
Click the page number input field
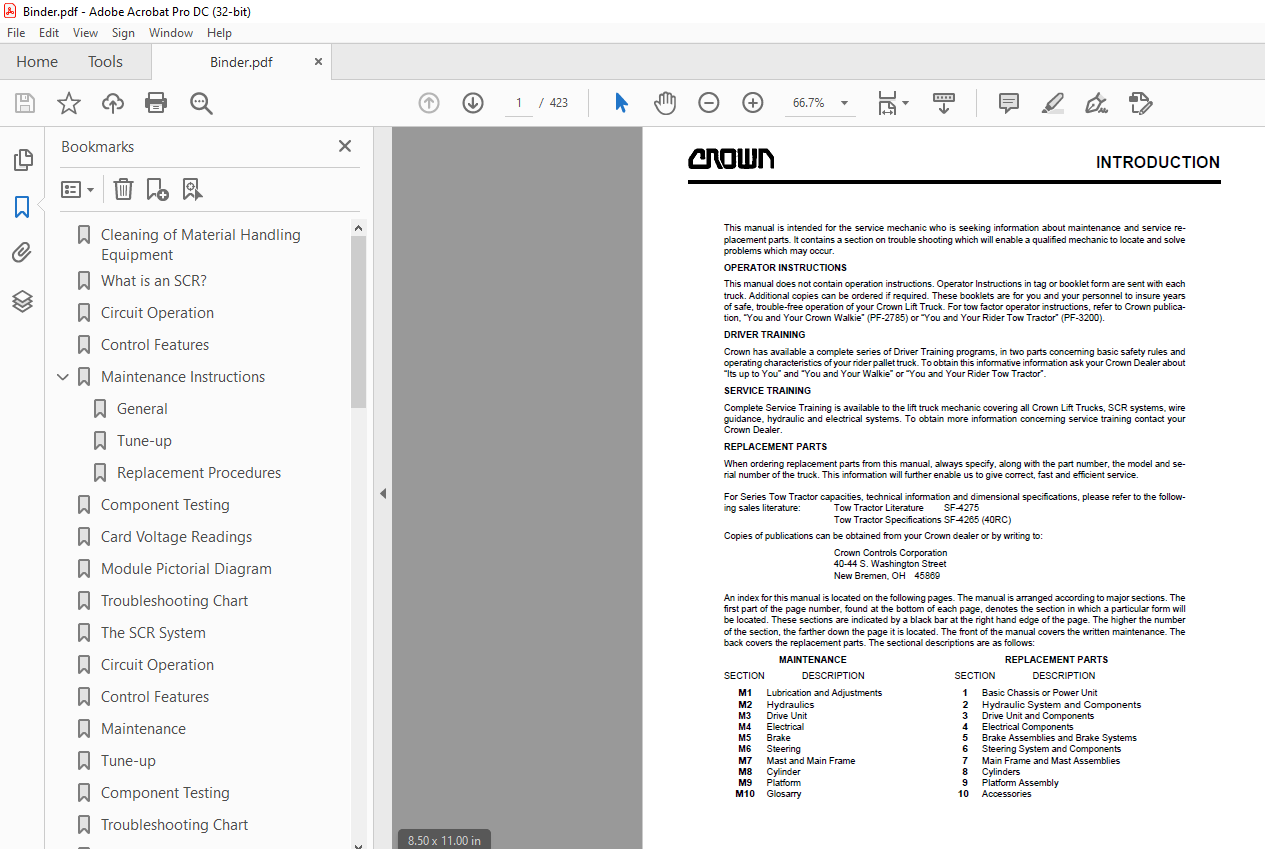point(519,103)
